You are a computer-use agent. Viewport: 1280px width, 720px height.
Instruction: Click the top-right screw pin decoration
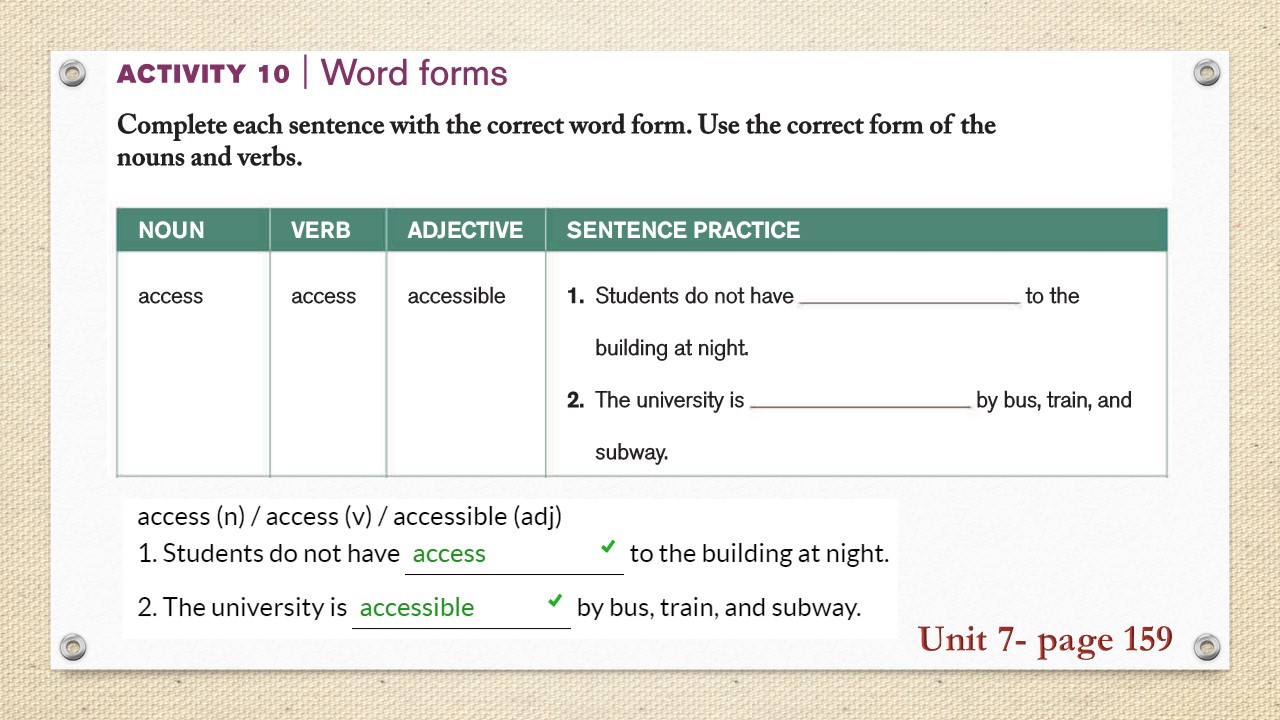1207,72
